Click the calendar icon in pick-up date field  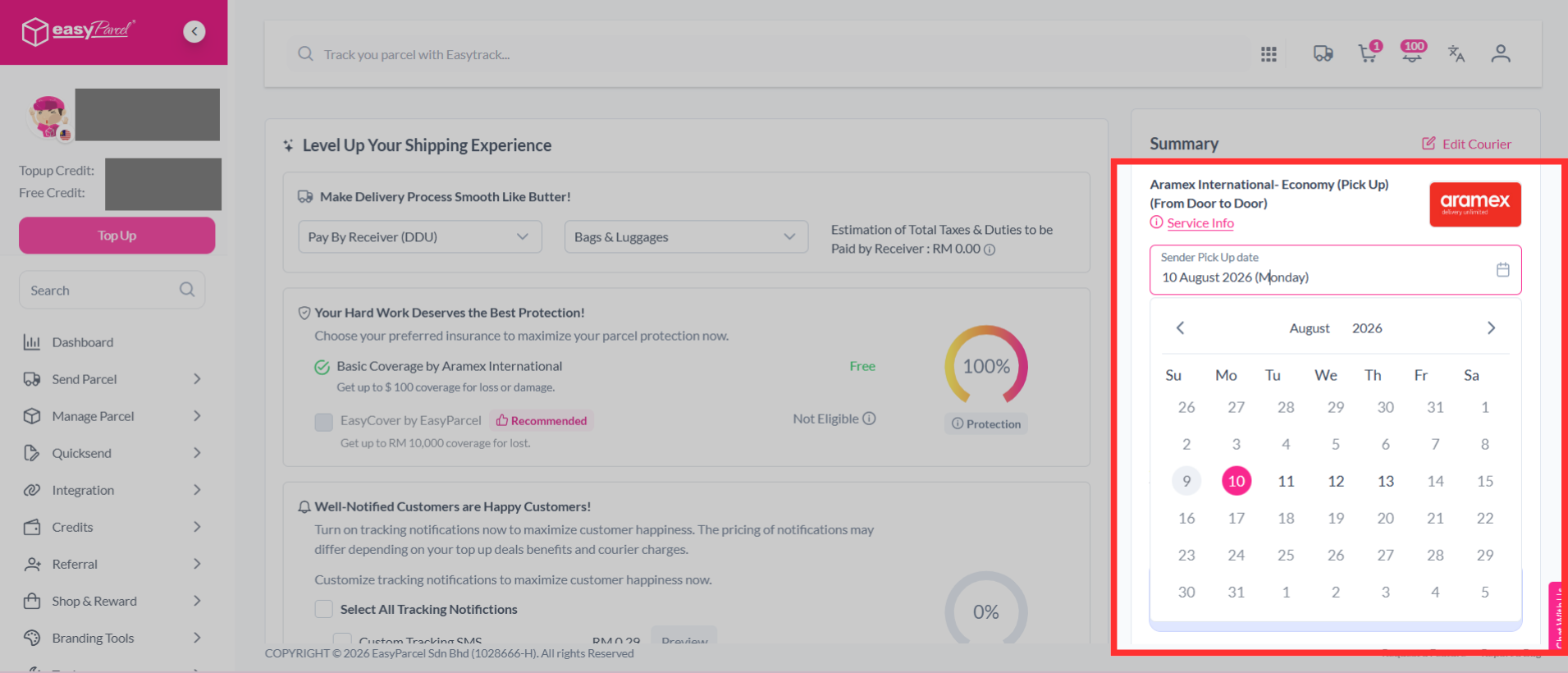[1502, 269]
